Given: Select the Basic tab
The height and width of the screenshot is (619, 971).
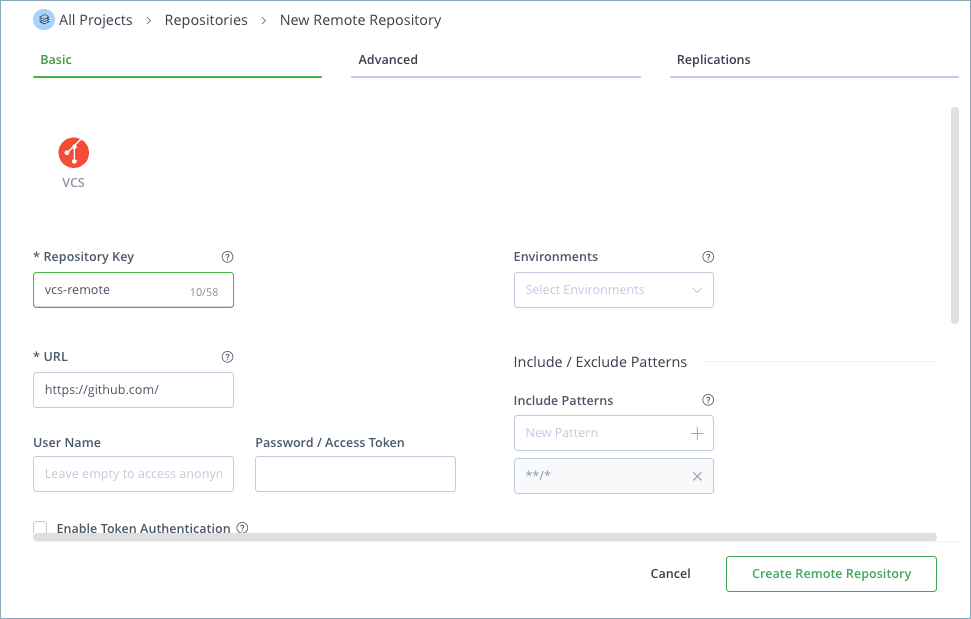Looking at the screenshot, I should coord(55,59).
